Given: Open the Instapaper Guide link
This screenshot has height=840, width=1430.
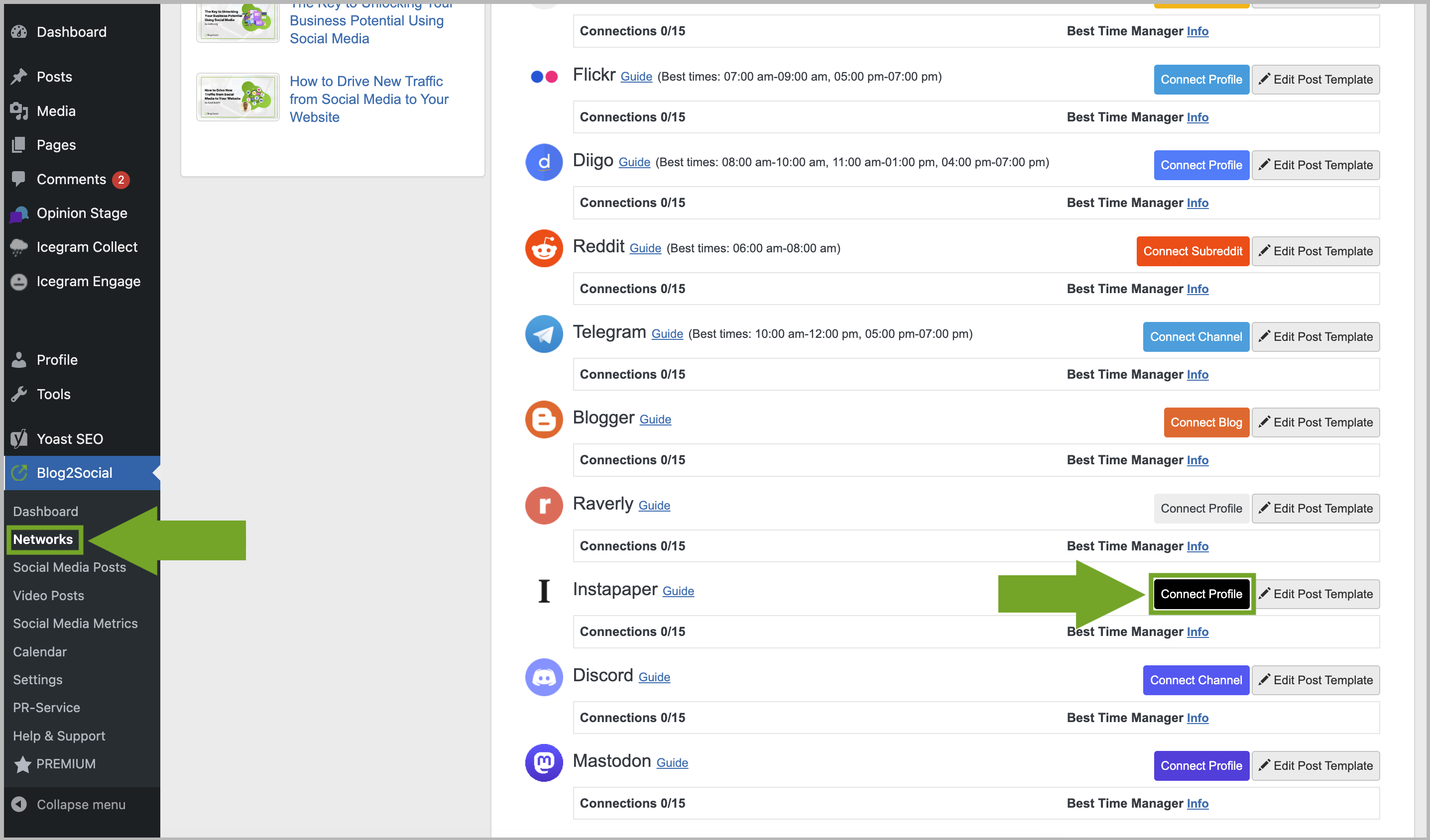Looking at the screenshot, I should coord(678,591).
